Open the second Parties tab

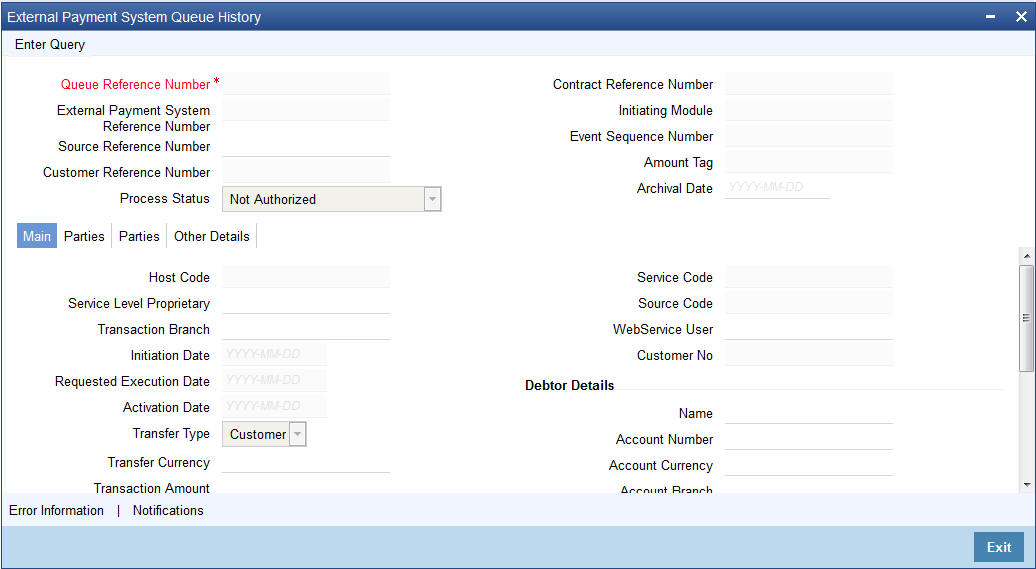click(139, 236)
